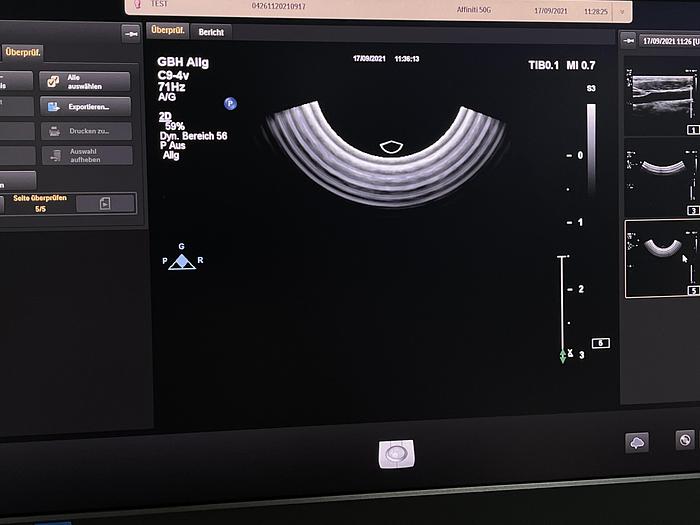Click the TIB0.1 index readout
The width and height of the screenshot is (700, 525).
pos(543,66)
